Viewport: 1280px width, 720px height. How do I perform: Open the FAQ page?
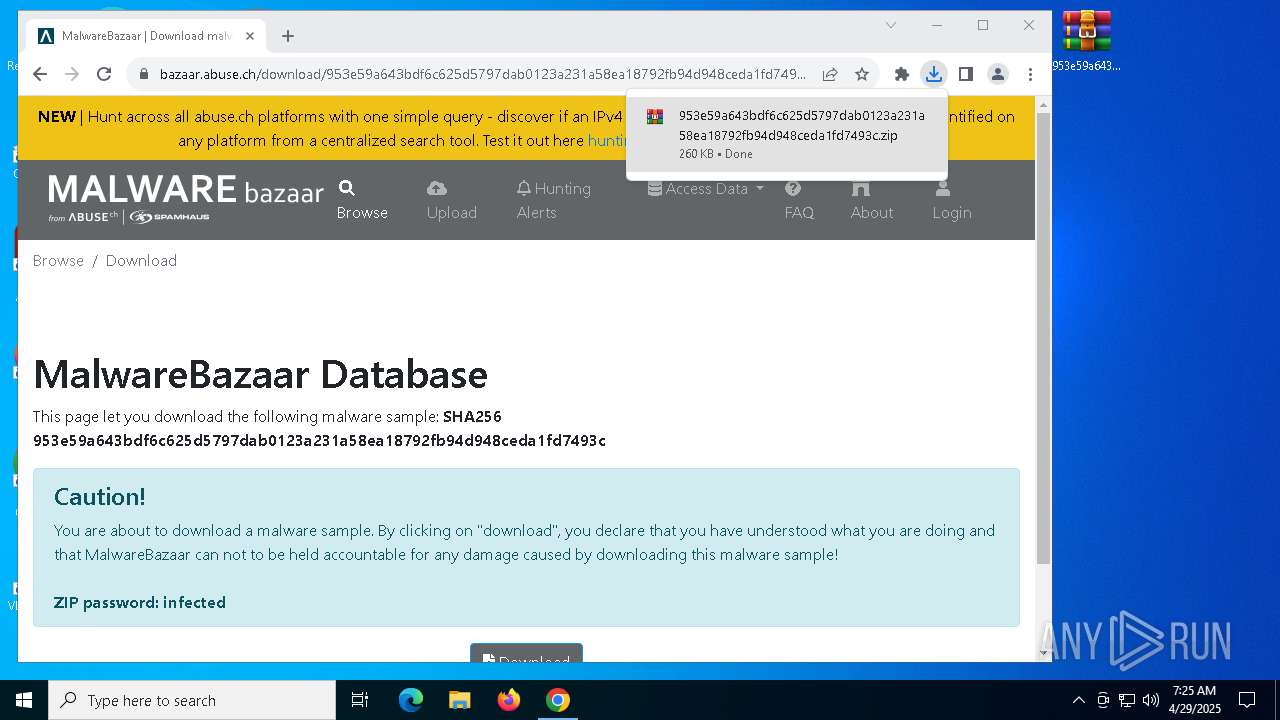799,200
